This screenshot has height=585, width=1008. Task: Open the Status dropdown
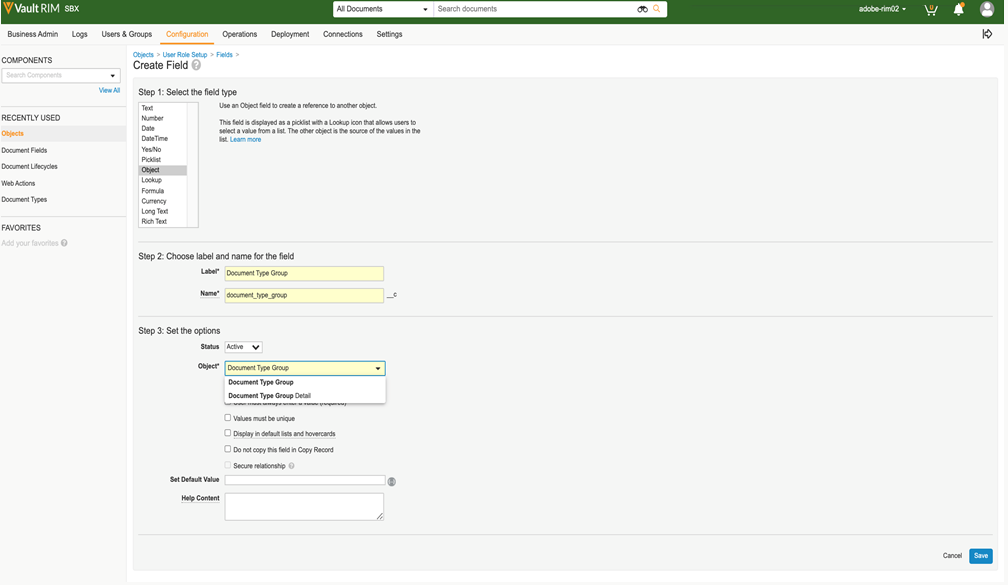[x=243, y=347]
